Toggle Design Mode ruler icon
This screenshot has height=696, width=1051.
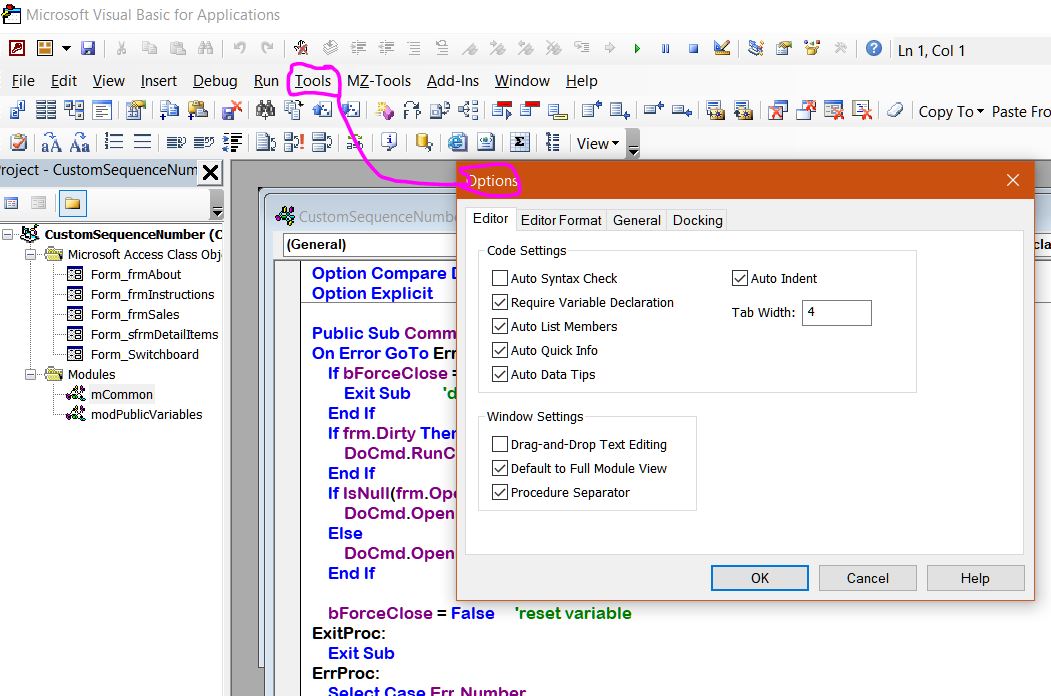[x=722, y=48]
